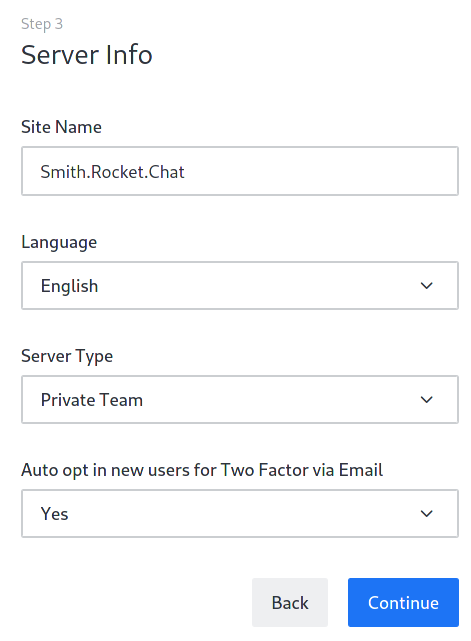Click the Auto opt in new users label
The width and height of the screenshot is (471, 641).
(x=202, y=470)
